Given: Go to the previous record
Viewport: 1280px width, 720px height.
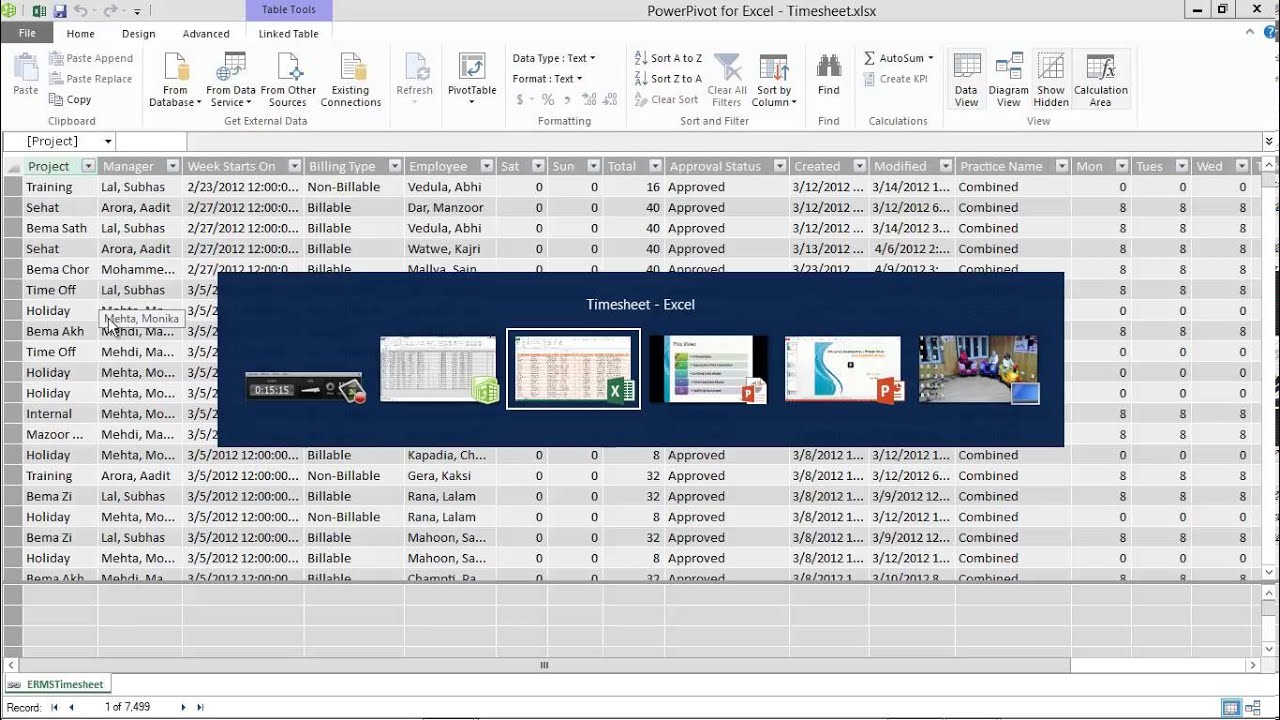Looking at the screenshot, I should [71, 708].
